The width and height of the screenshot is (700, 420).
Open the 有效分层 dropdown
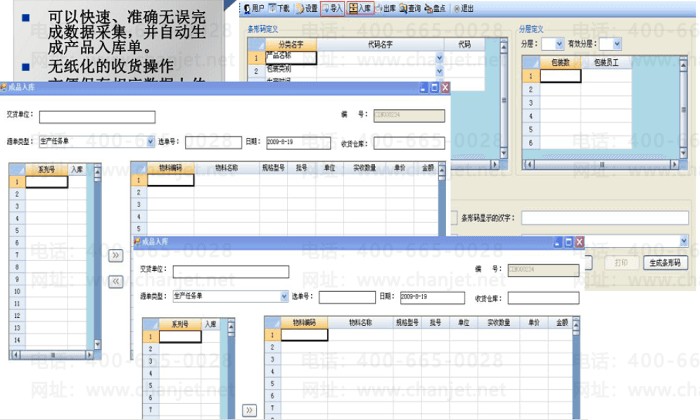tap(617, 44)
